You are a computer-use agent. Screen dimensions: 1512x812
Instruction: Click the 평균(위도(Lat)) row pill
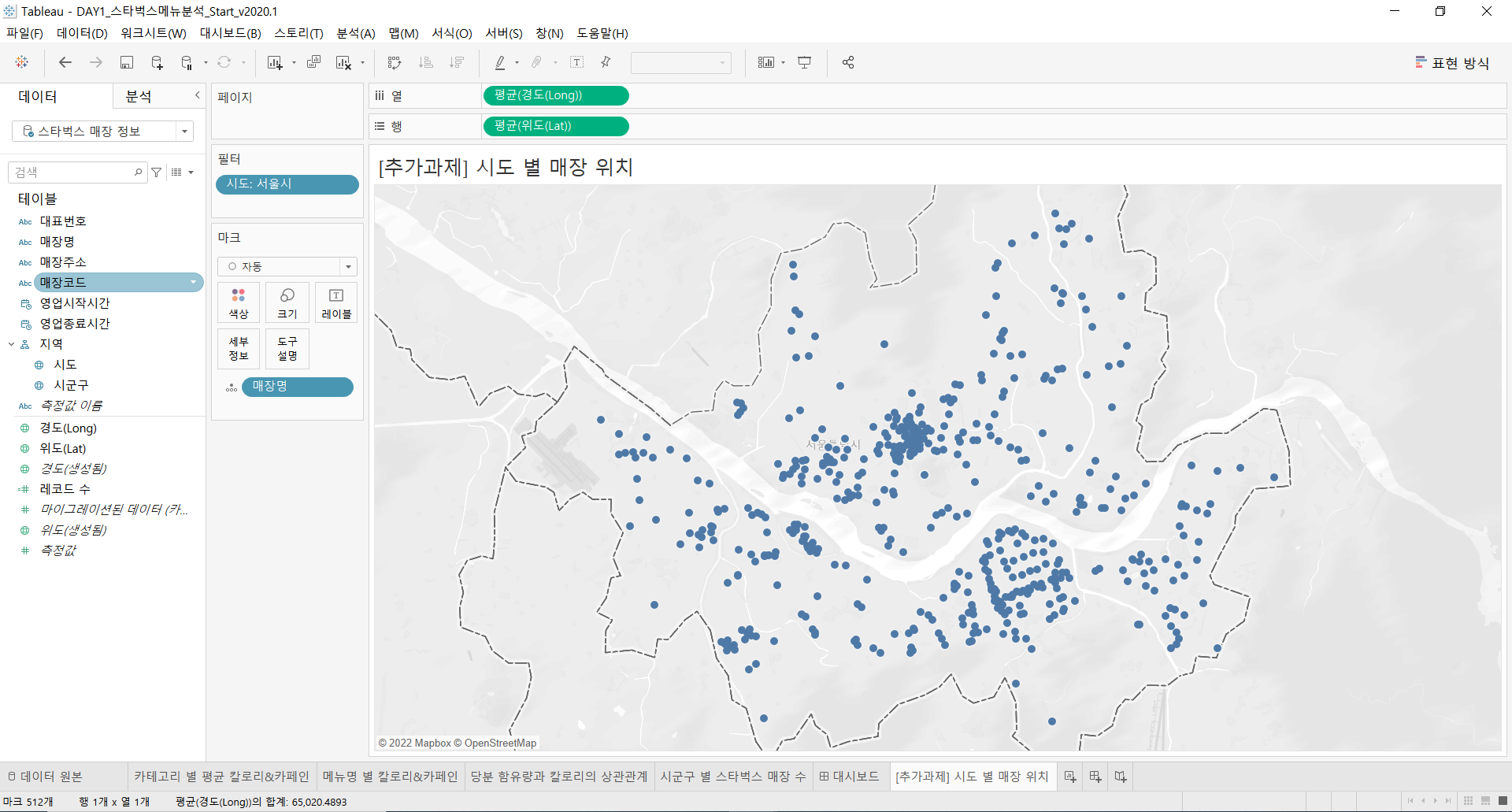(555, 126)
